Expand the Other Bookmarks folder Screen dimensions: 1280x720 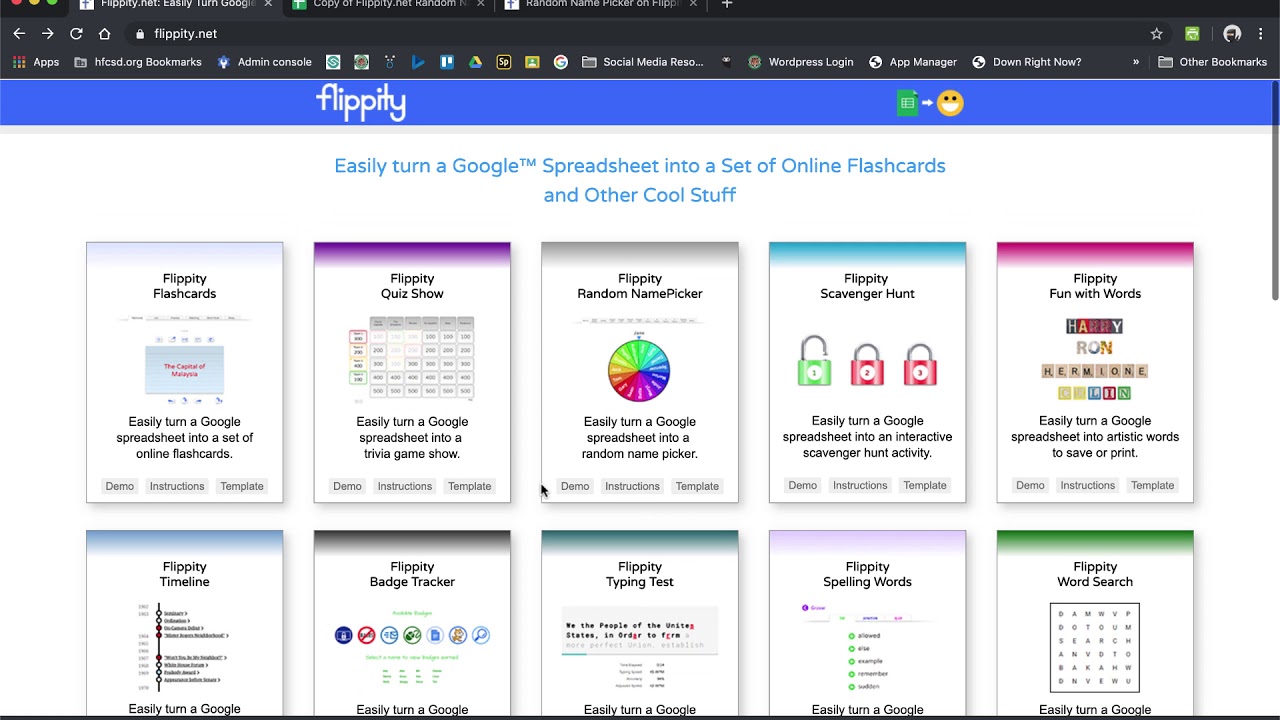coord(1213,62)
